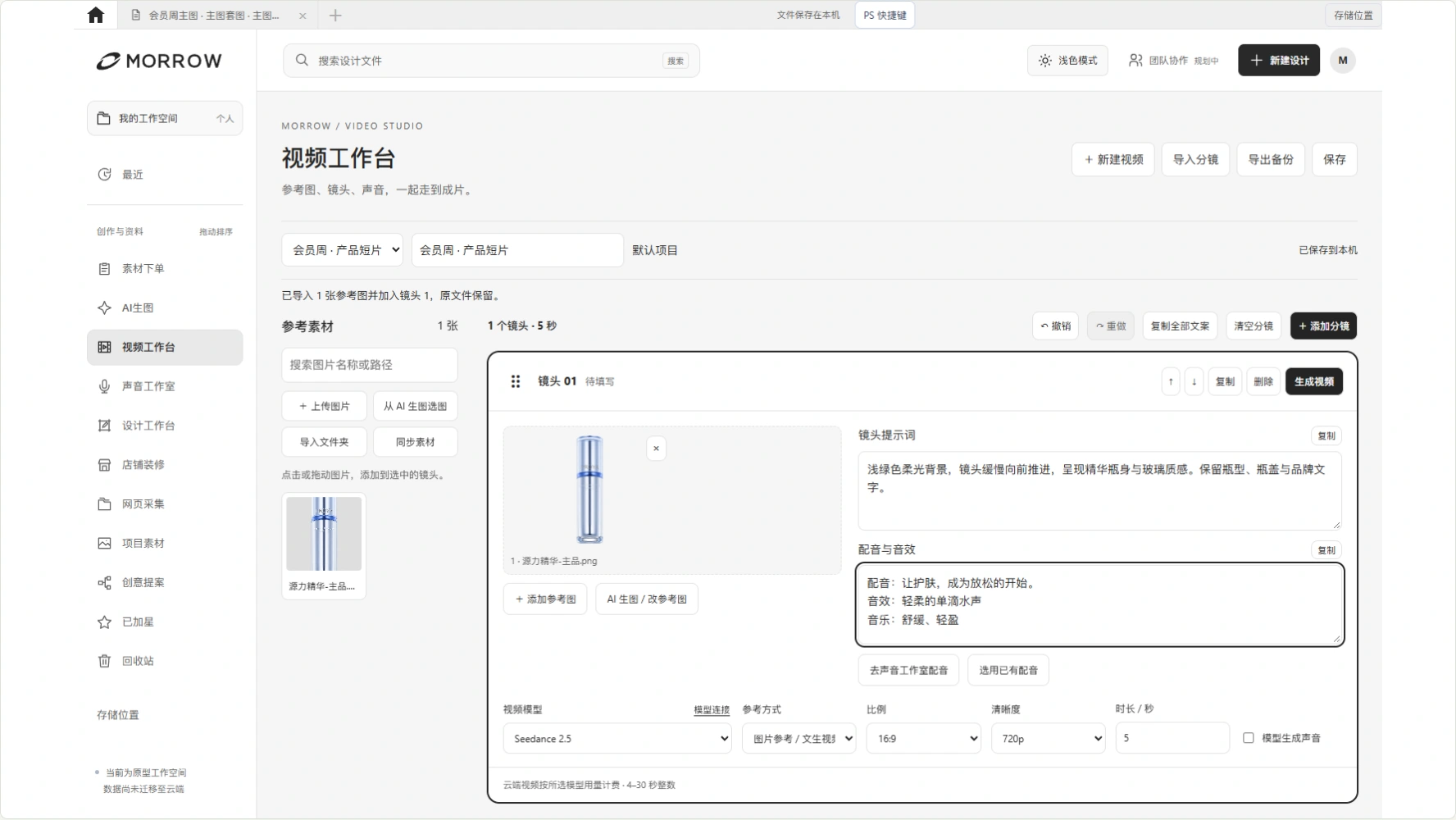Image resolution: width=1456 pixels, height=820 pixels.
Task: Expand 我的工作空间 workspace selector
Action: pos(165,118)
